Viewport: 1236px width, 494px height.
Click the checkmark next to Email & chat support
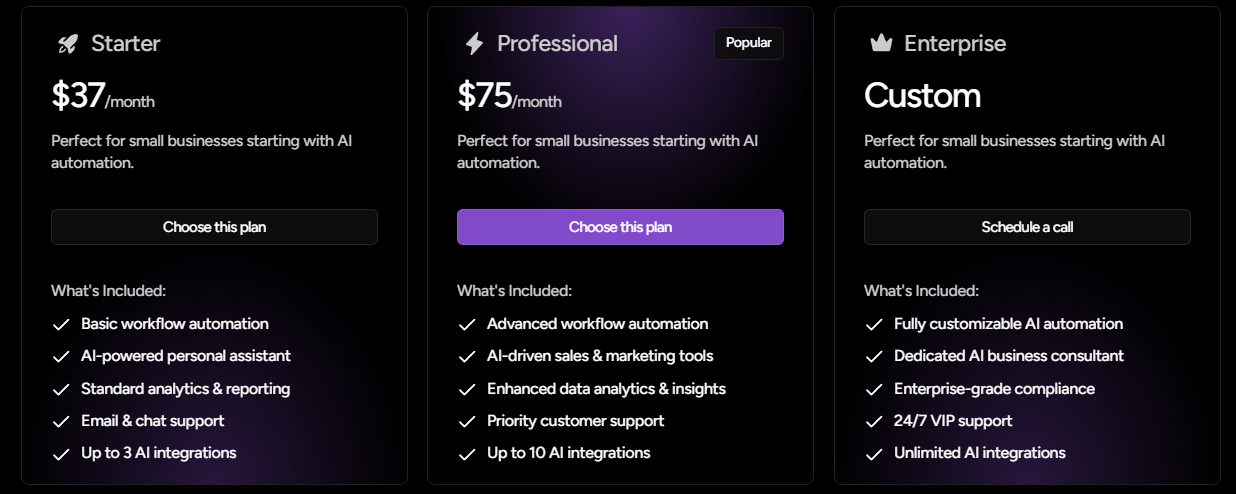click(x=61, y=421)
